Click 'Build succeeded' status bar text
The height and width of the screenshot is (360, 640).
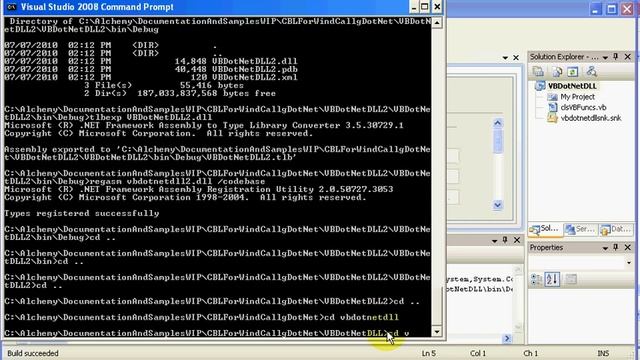[33, 353]
